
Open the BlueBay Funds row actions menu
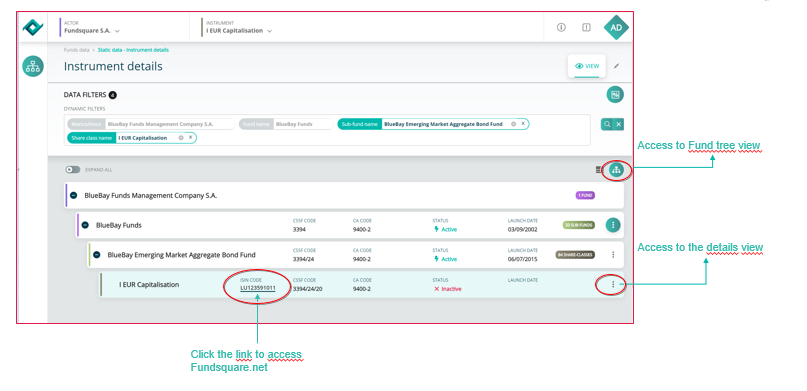pyautogui.click(x=613, y=225)
